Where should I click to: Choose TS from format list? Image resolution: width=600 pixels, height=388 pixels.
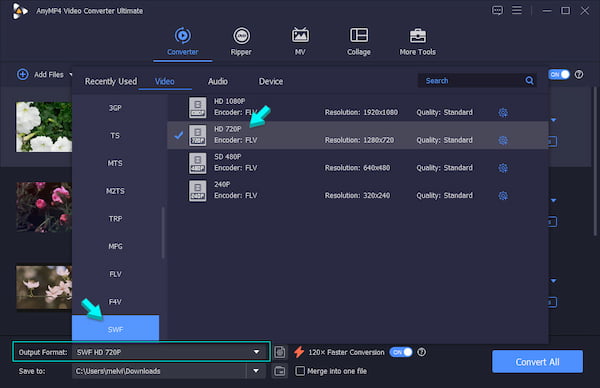point(115,135)
